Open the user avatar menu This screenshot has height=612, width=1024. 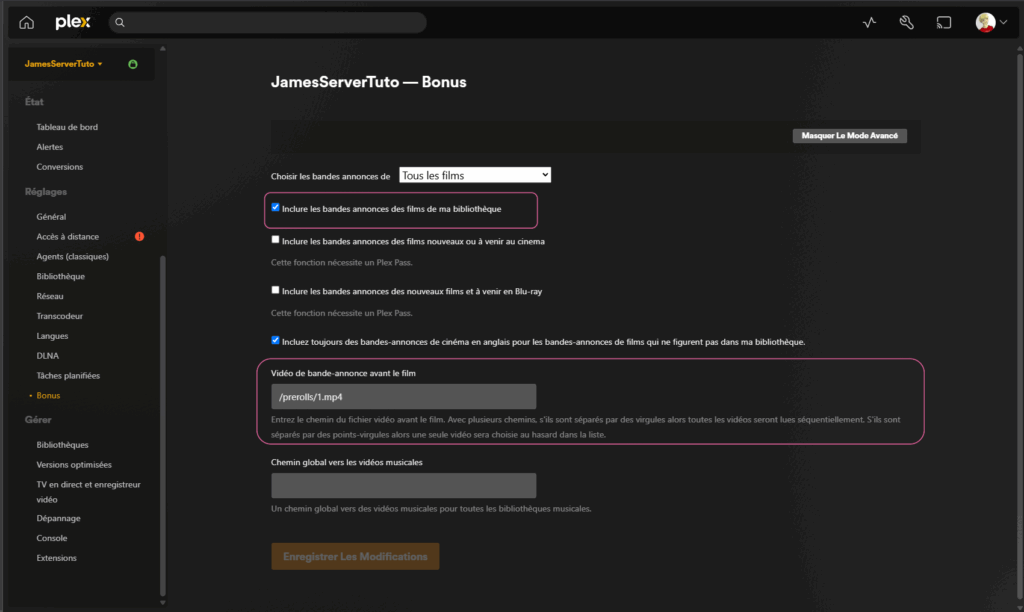(x=985, y=22)
